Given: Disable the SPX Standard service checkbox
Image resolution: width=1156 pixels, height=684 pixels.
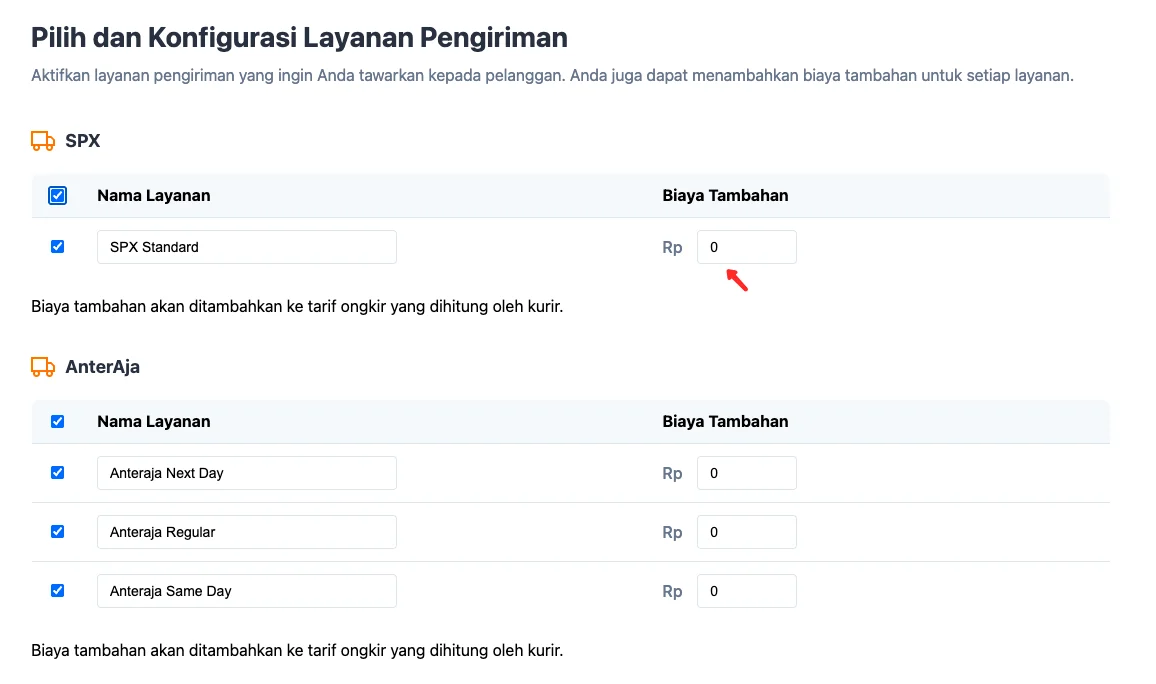Looking at the screenshot, I should tap(57, 246).
